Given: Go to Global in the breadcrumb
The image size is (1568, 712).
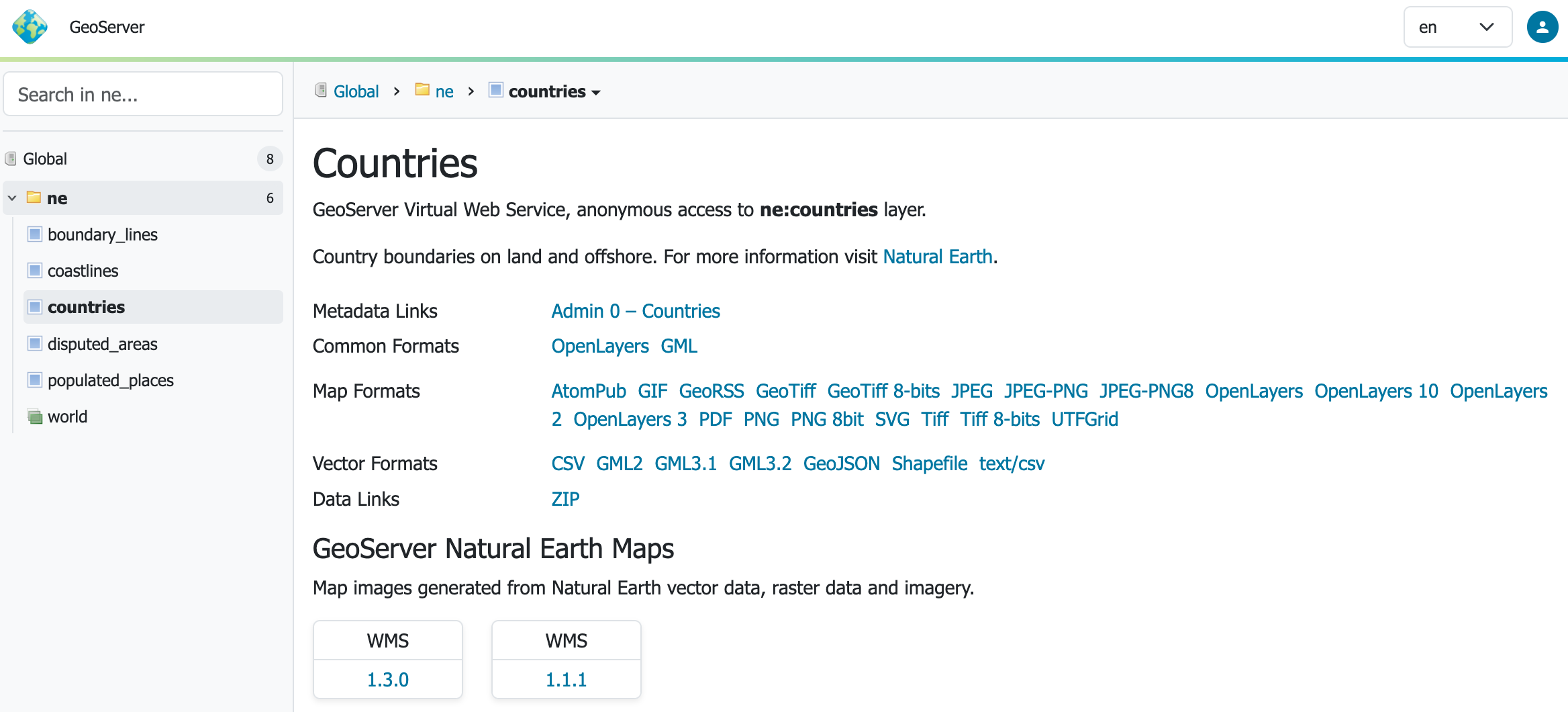Looking at the screenshot, I should [x=356, y=91].
